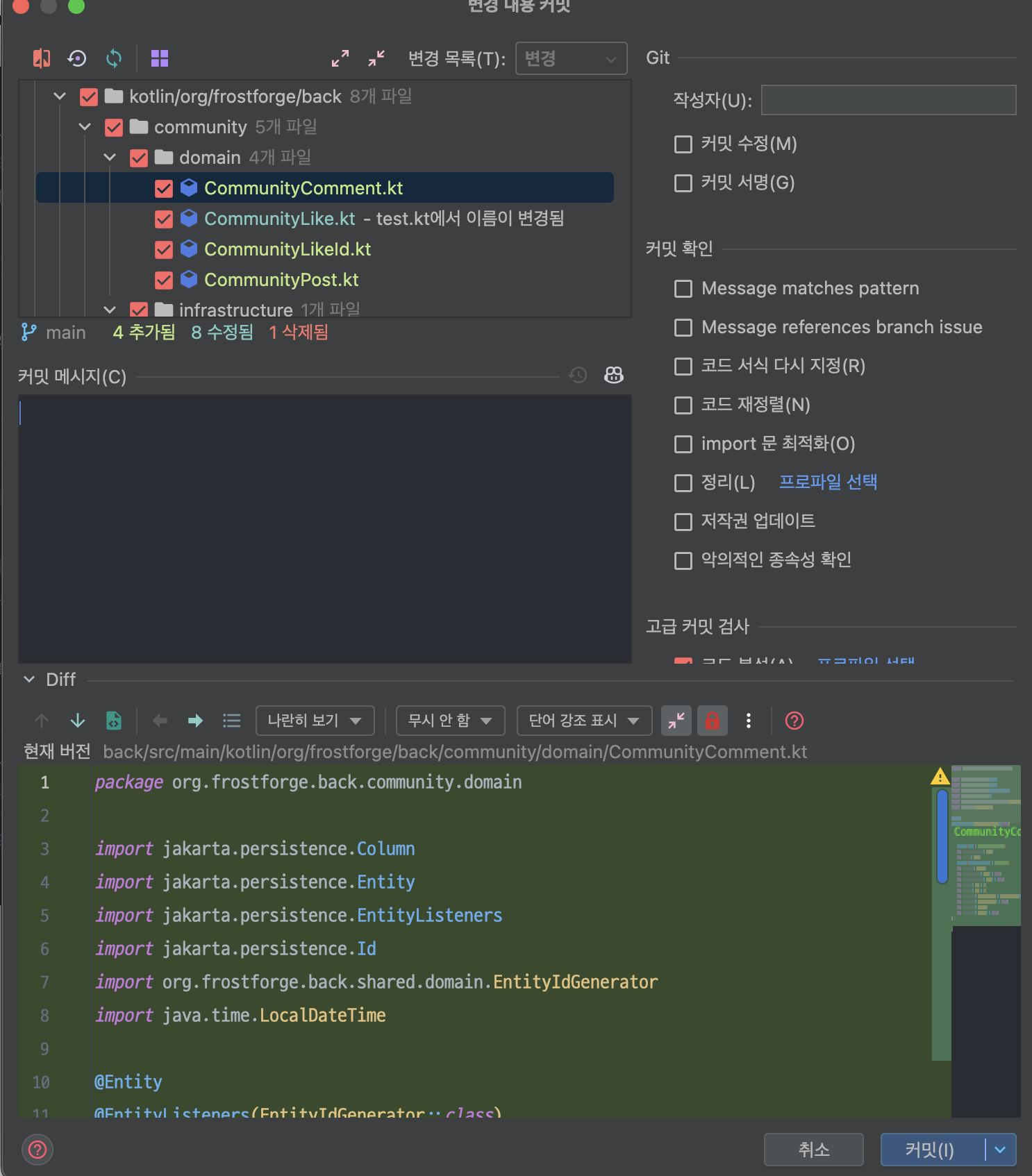
Task: Open the 나란히 보기 viewer mode dropdown
Action: click(x=315, y=721)
